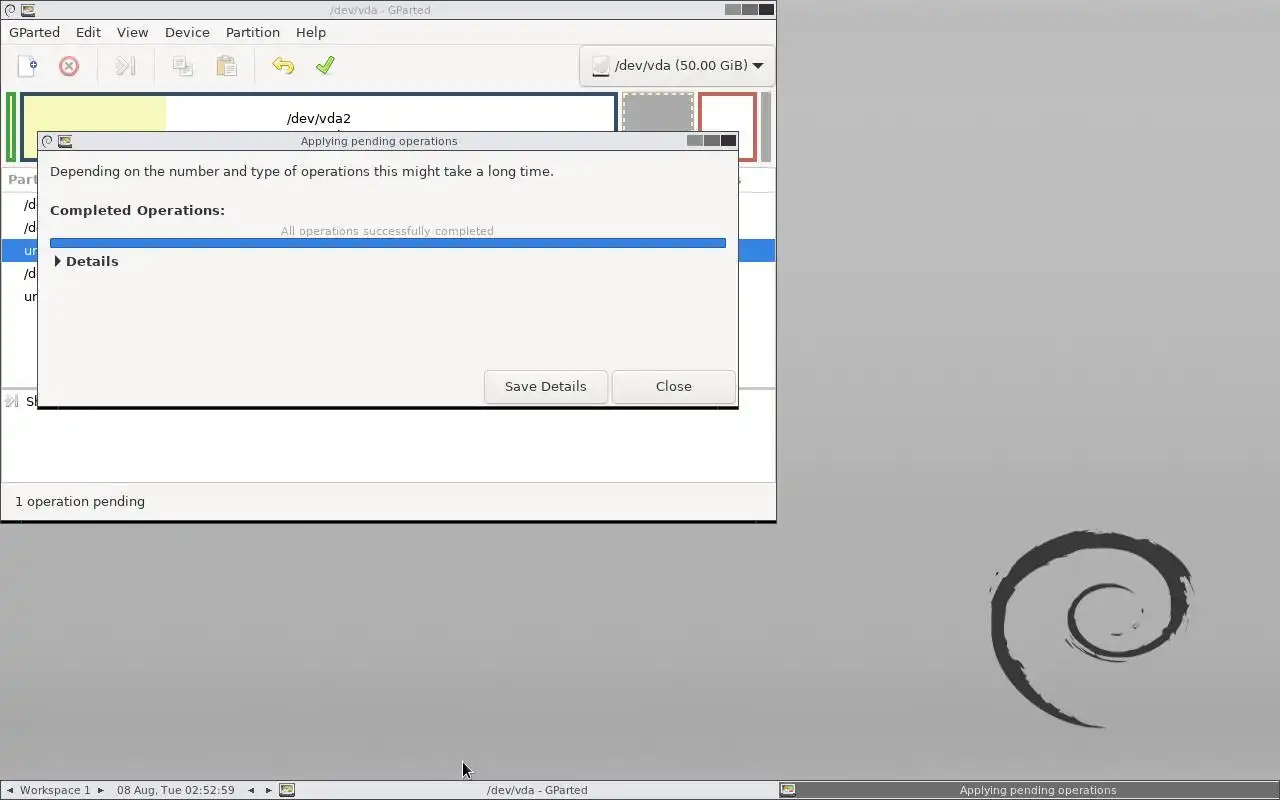The image size is (1280, 800).
Task: Click the app icon in the dialog title bar
Action: pos(65,141)
